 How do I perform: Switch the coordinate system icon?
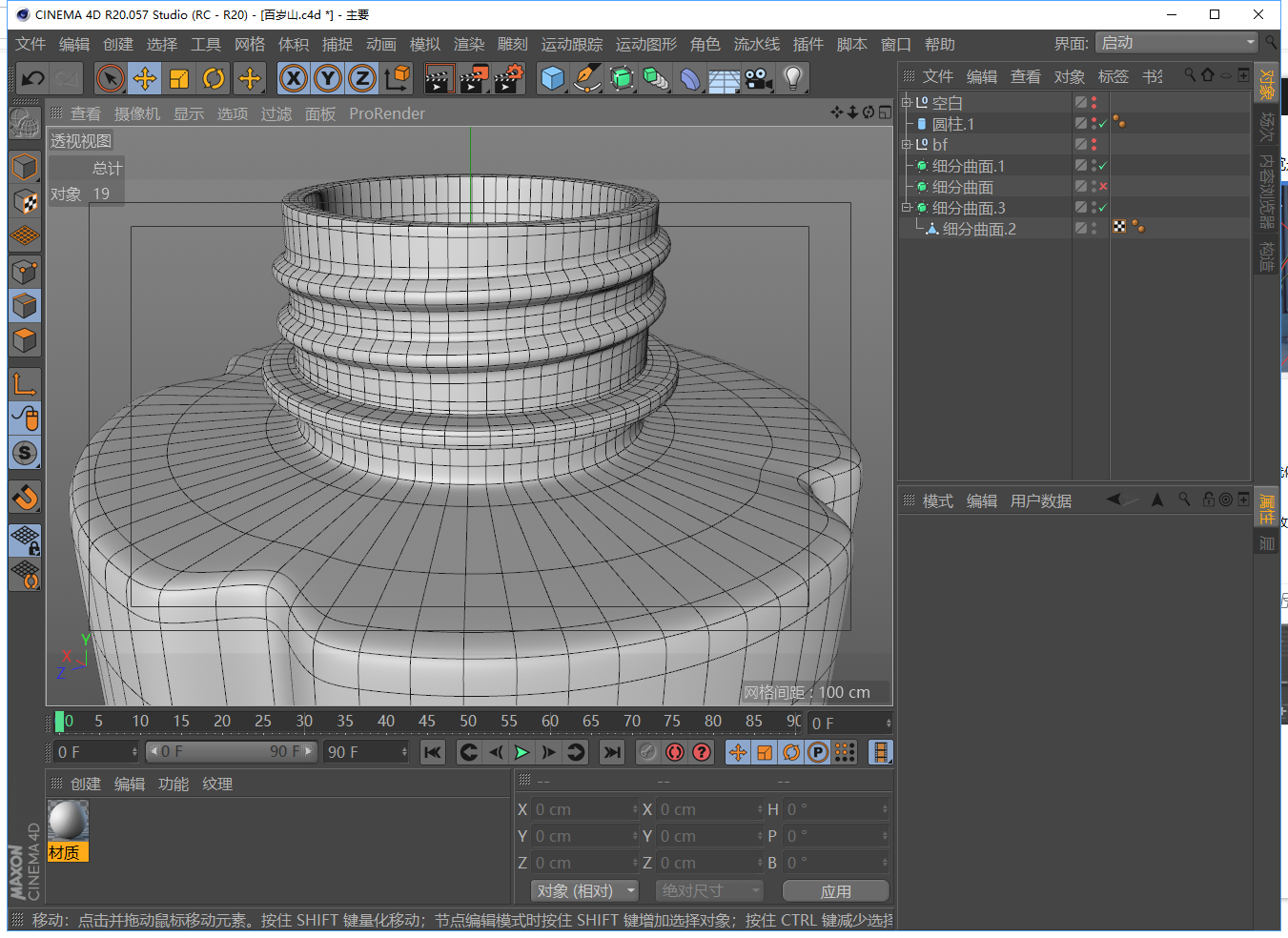pyautogui.click(x=398, y=78)
